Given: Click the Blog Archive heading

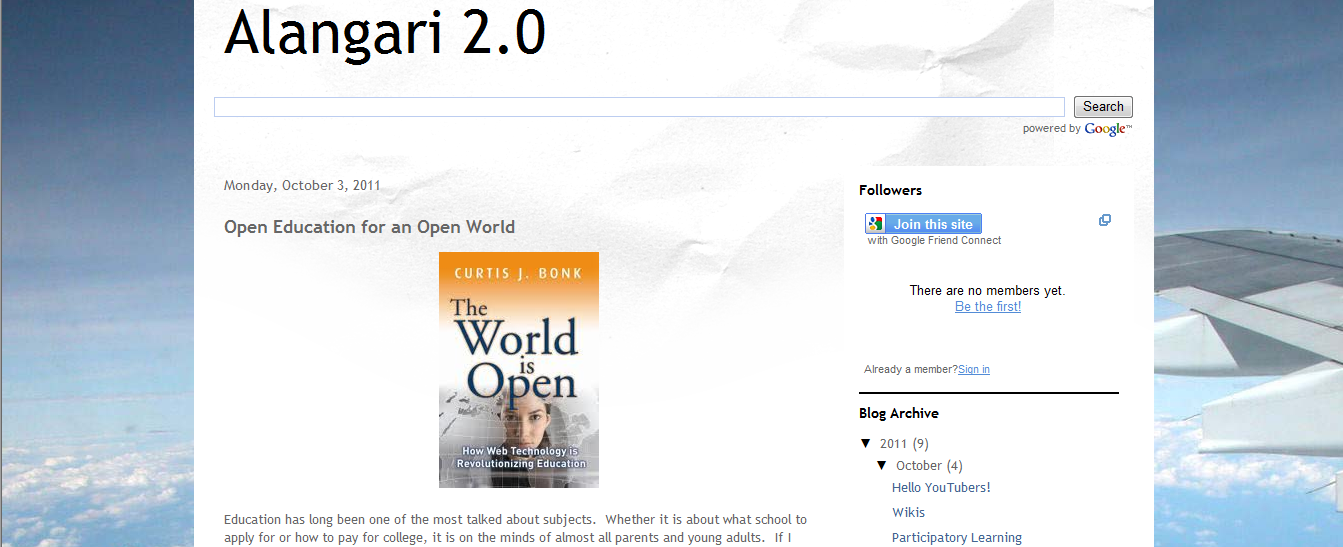Looking at the screenshot, I should coord(899,413).
